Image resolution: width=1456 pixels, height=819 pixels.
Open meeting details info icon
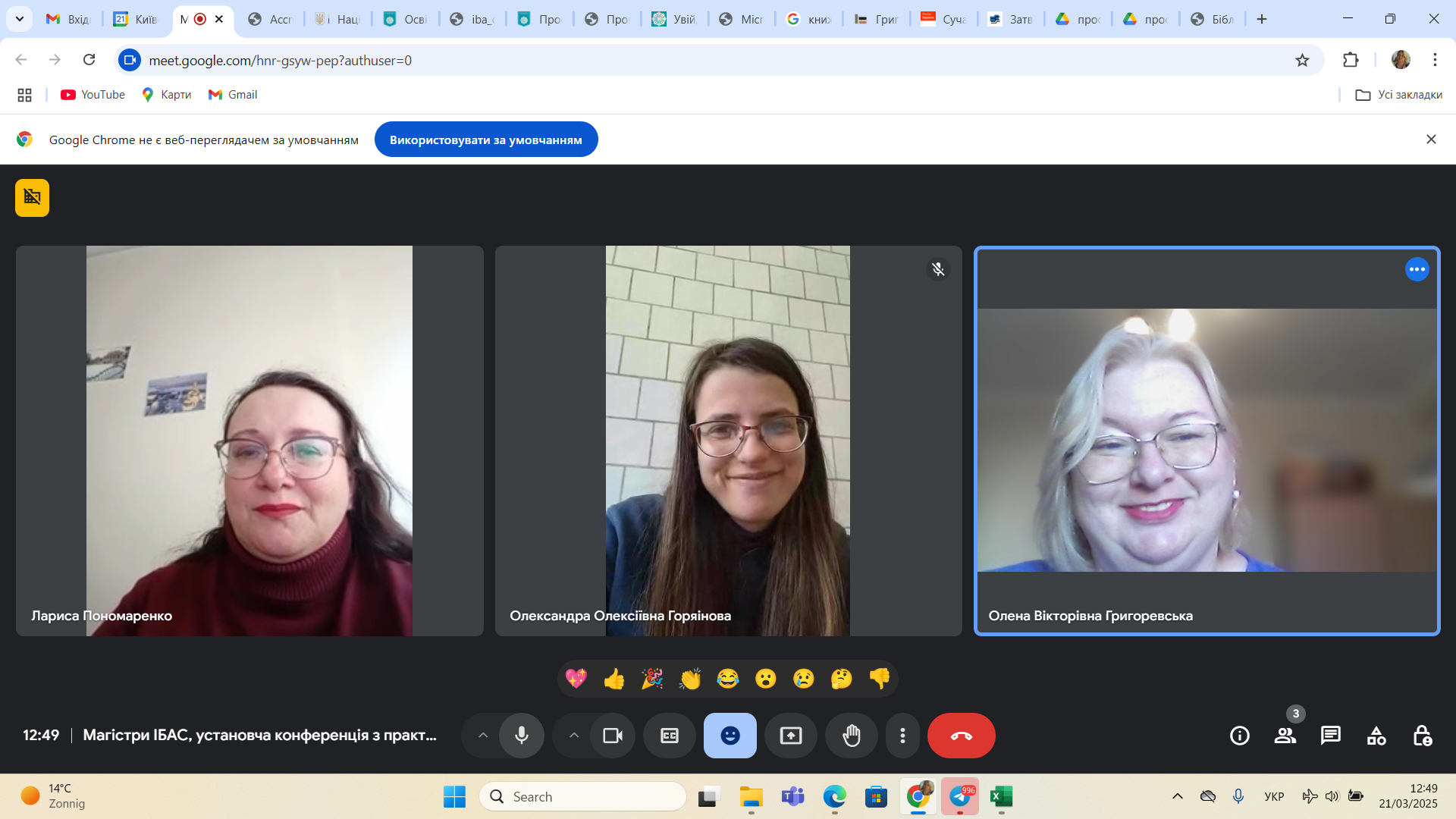[1239, 736]
